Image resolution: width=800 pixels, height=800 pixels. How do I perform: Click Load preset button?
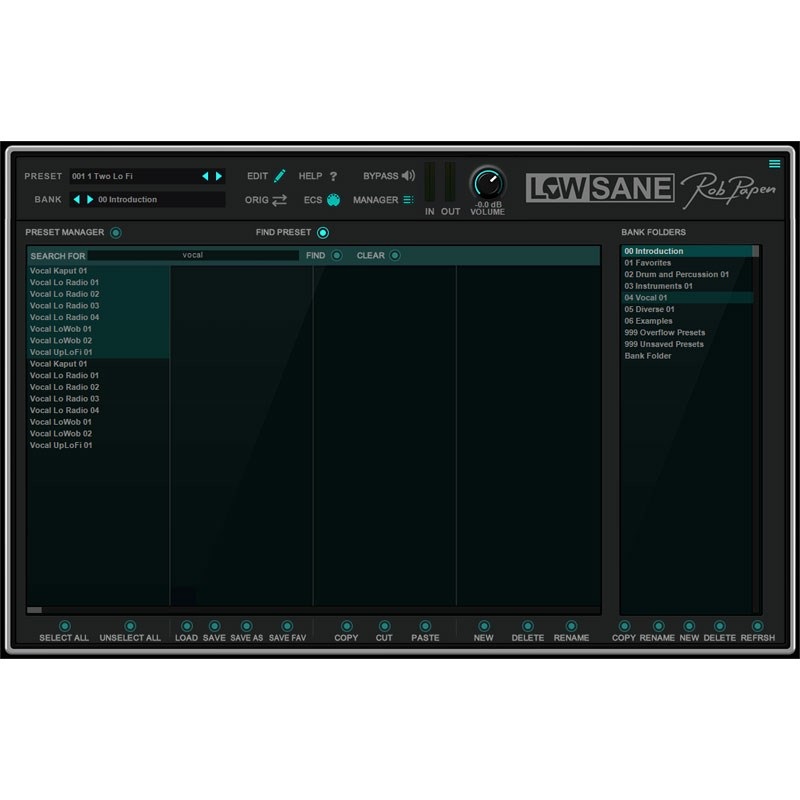pyautogui.click(x=187, y=626)
